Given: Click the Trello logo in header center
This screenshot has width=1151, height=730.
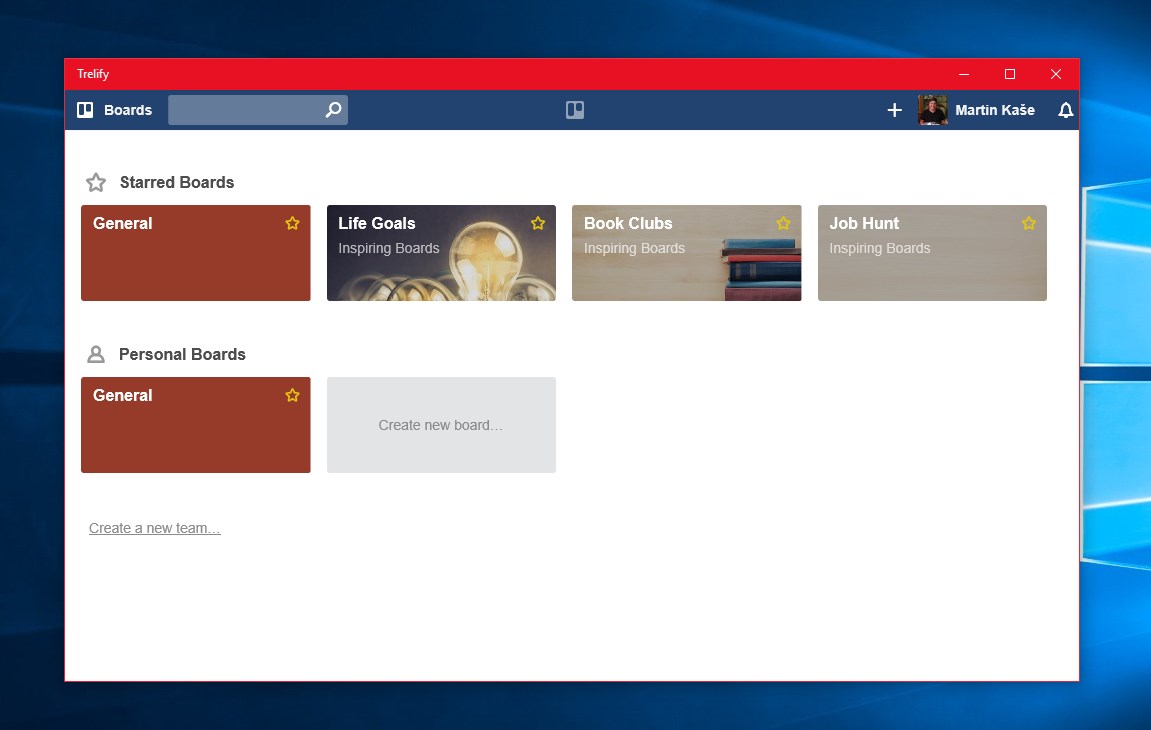Looking at the screenshot, I should [575, 110].
